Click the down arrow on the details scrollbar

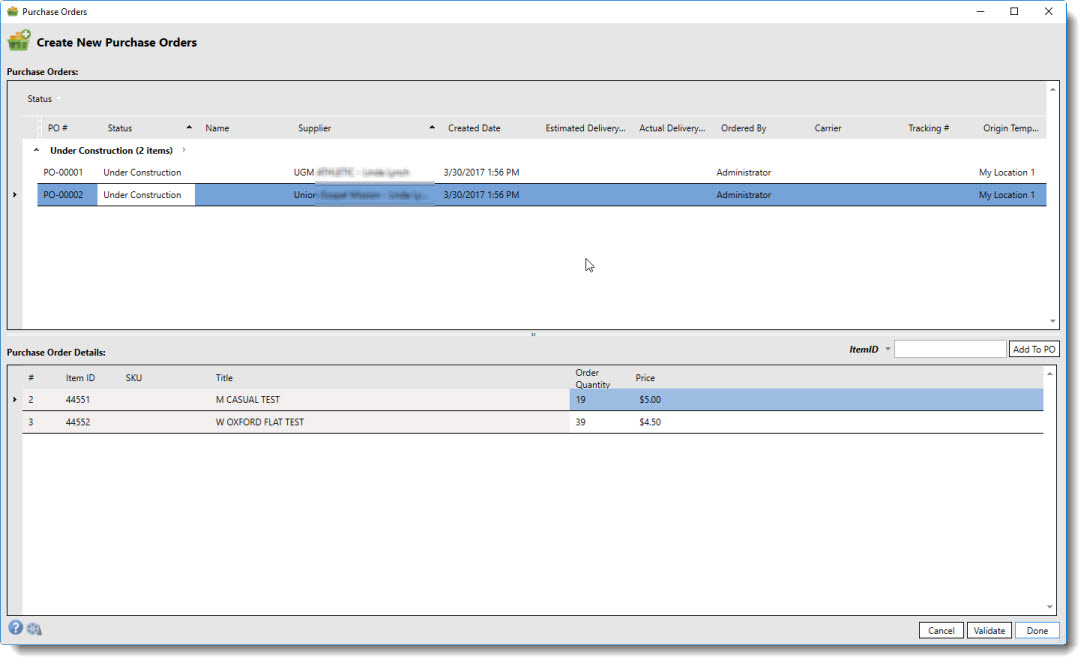1051,605
